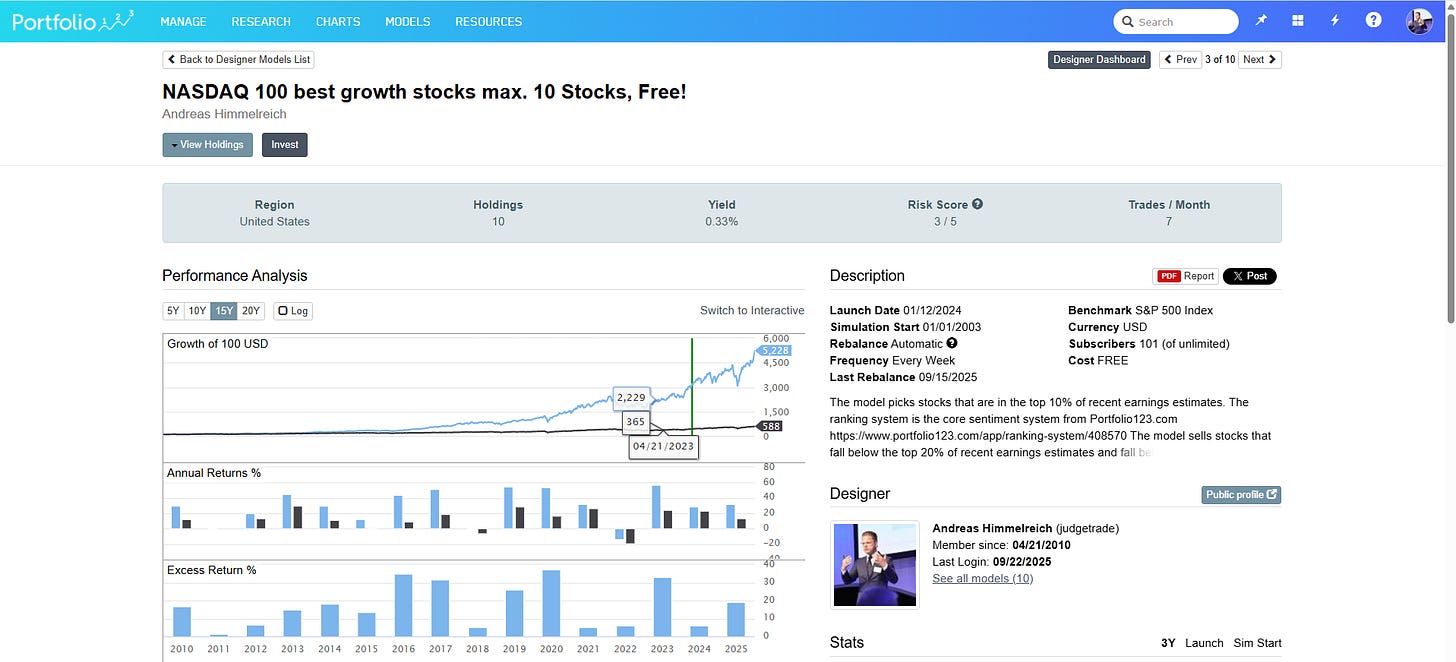Click the 04/21/2023 chart date label

tap(663, 446)
